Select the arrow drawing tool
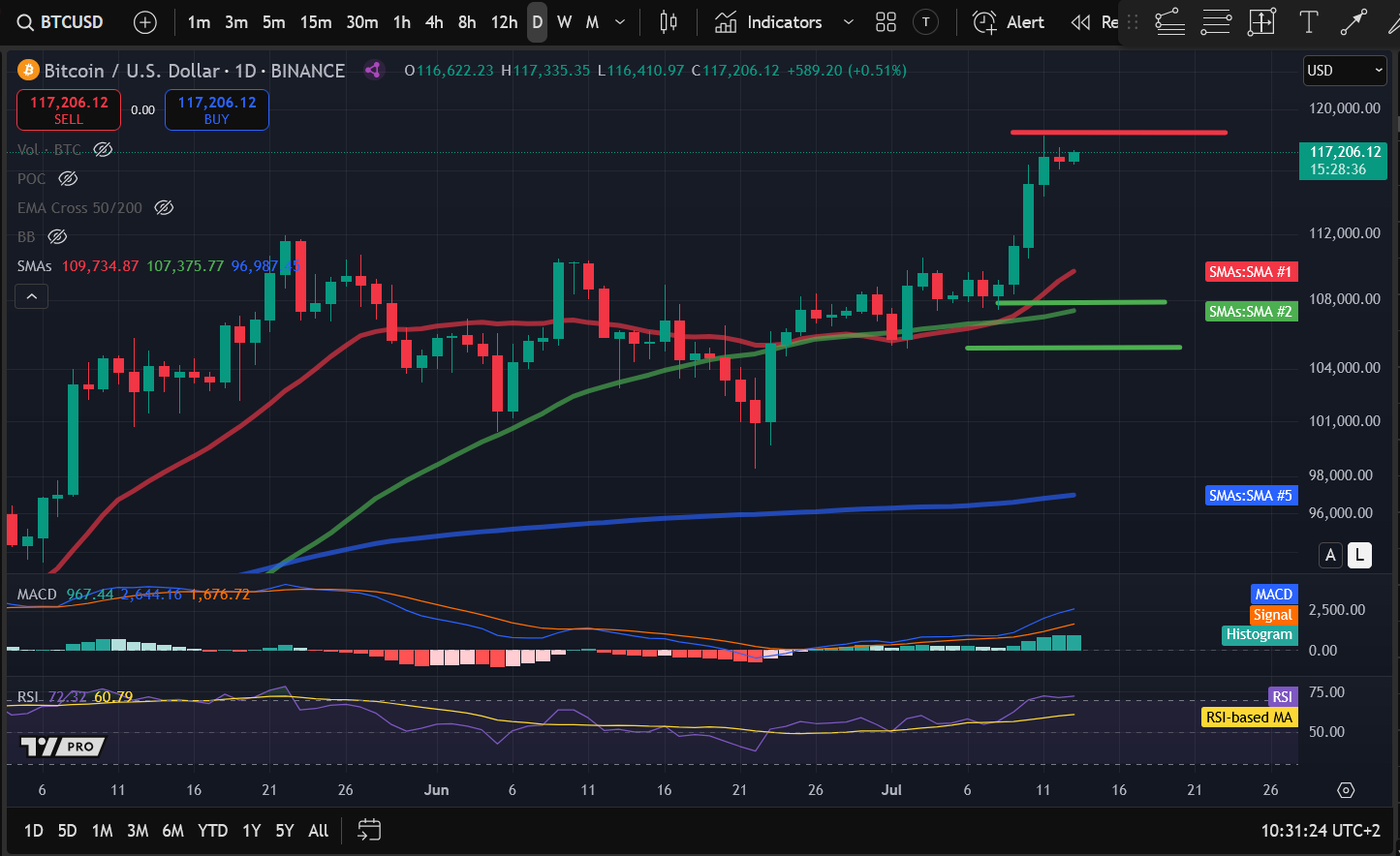 (x=1353, y=21)
